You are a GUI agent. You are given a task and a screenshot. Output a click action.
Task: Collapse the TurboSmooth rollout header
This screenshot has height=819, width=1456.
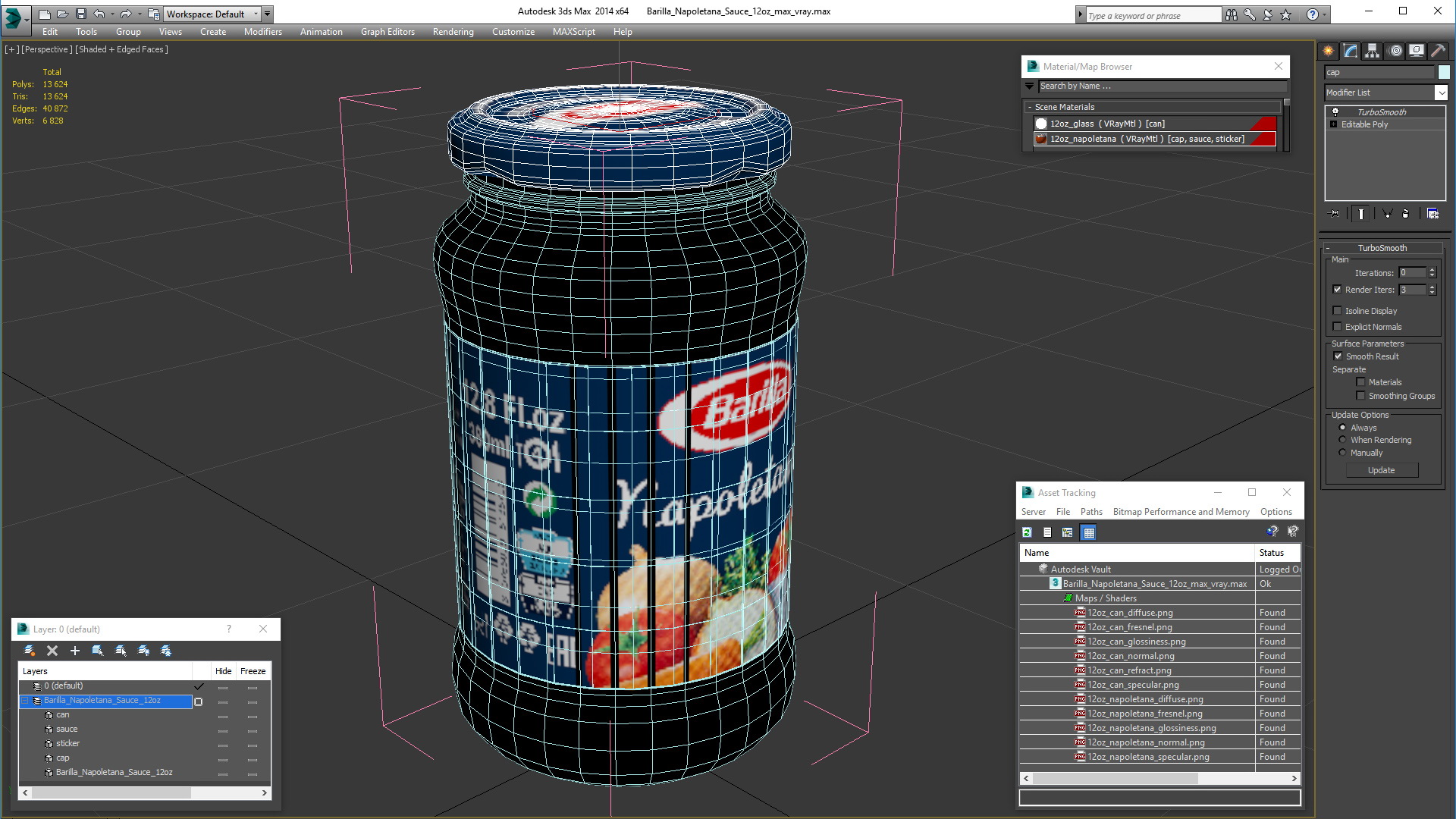pos(1381,248)
